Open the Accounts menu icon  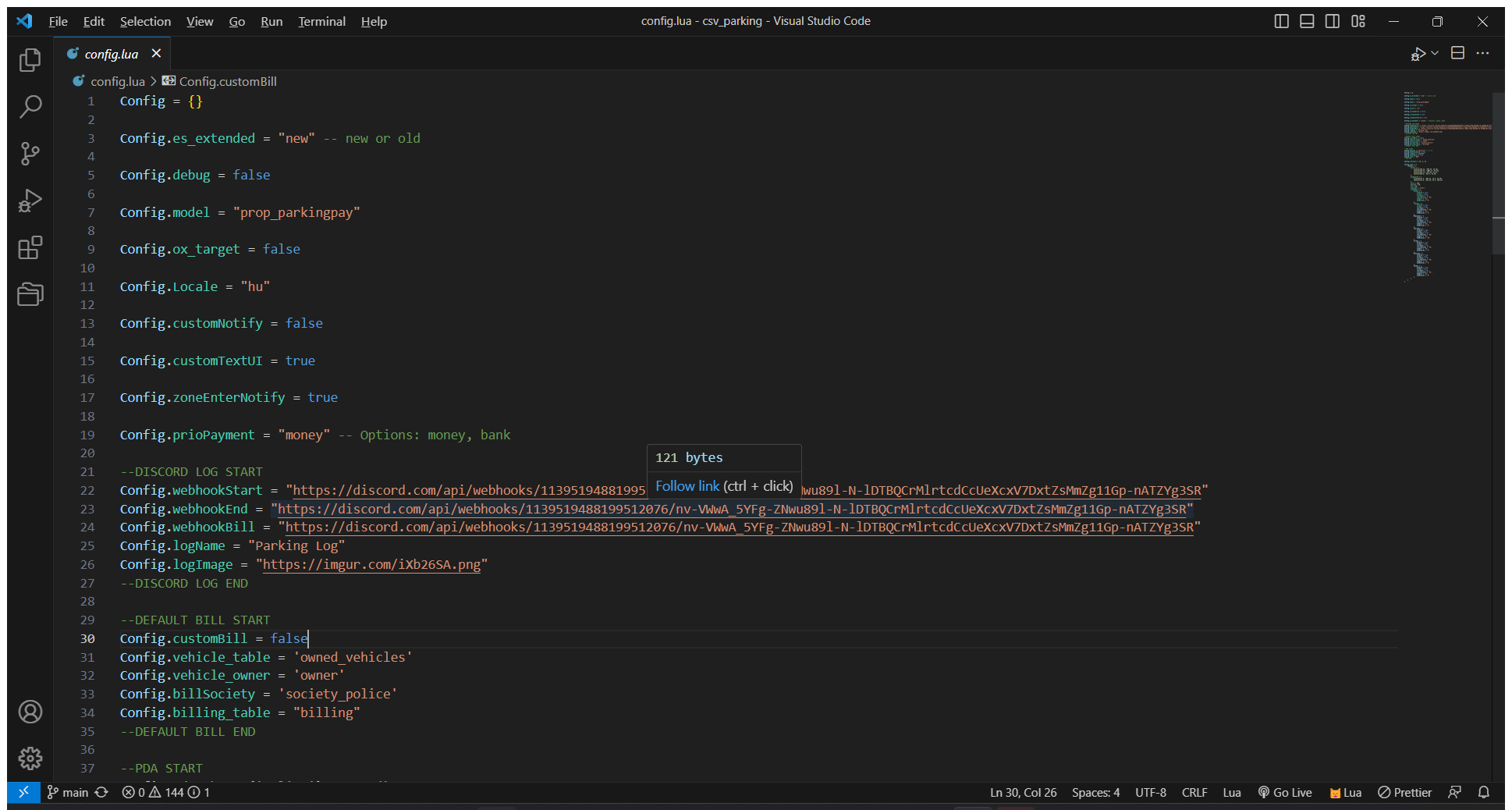pos(30,712)
